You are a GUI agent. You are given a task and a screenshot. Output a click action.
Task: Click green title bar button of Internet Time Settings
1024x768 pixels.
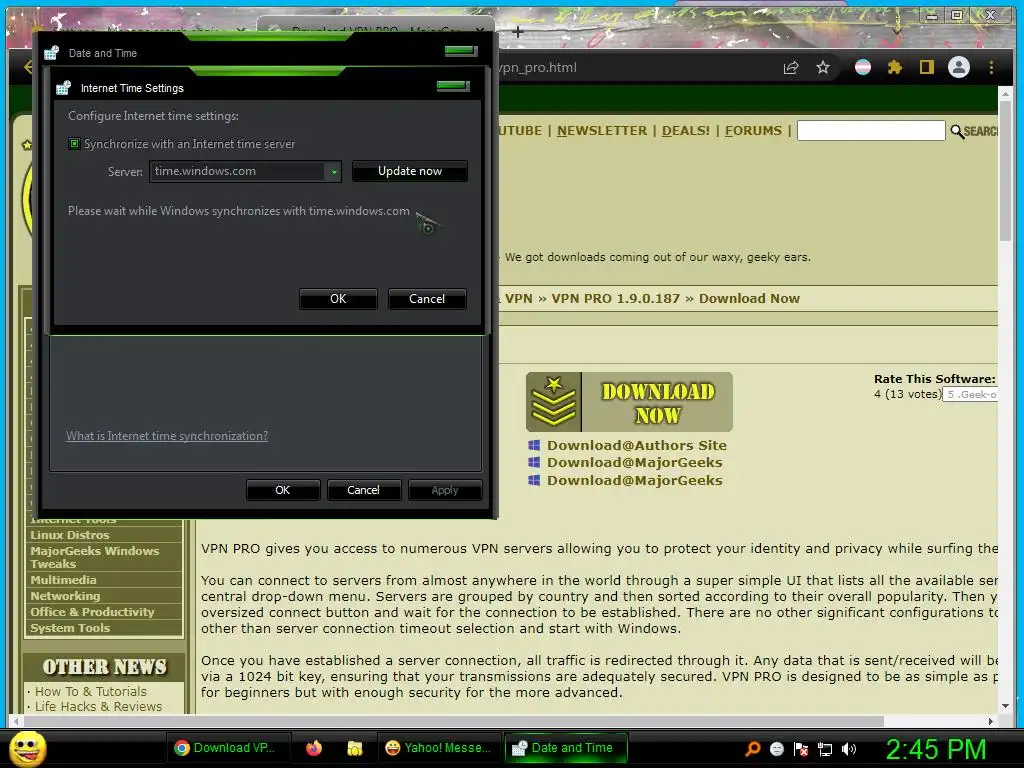point(453,85)
